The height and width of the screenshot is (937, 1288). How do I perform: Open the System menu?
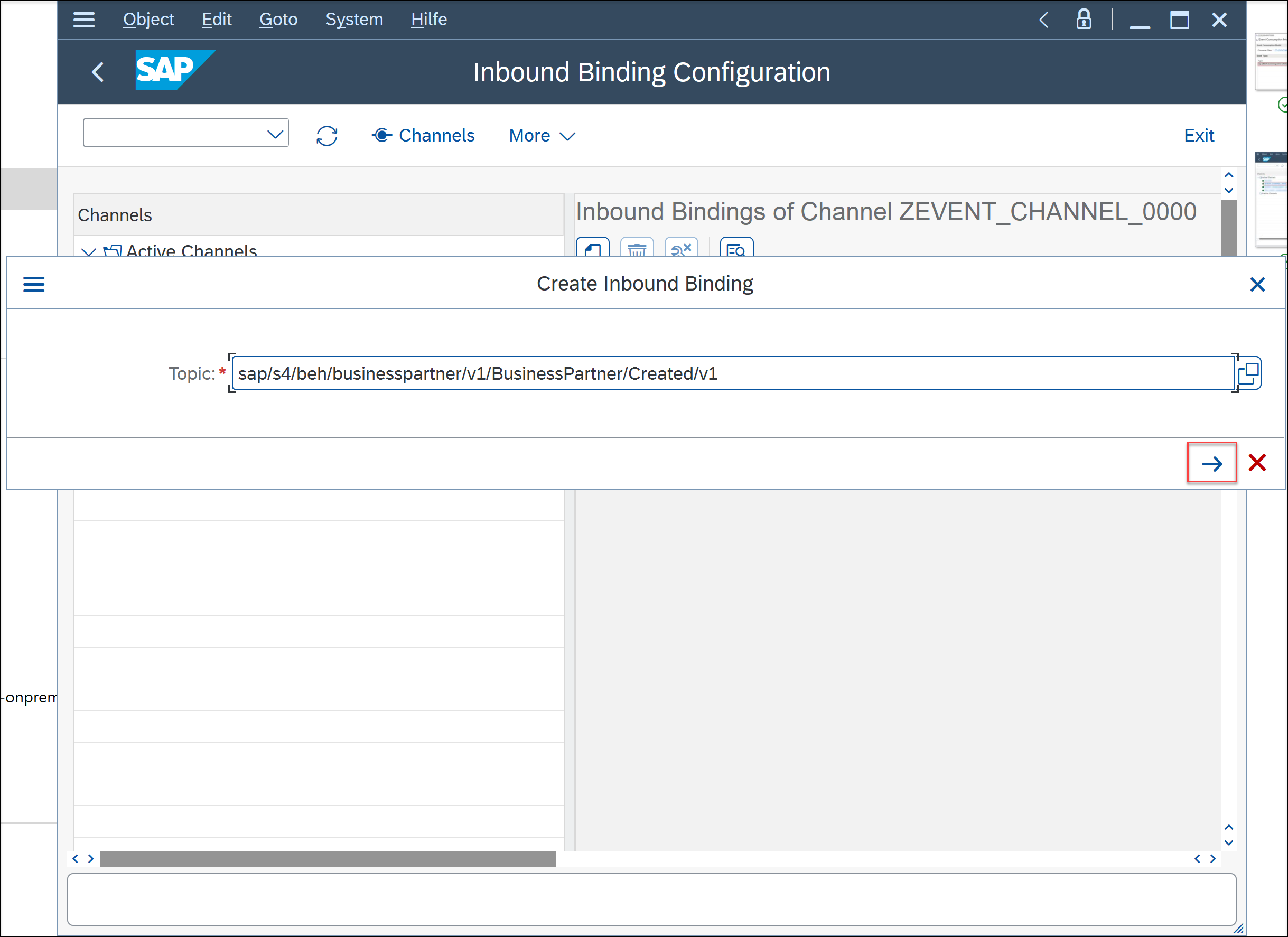[354, 20]
